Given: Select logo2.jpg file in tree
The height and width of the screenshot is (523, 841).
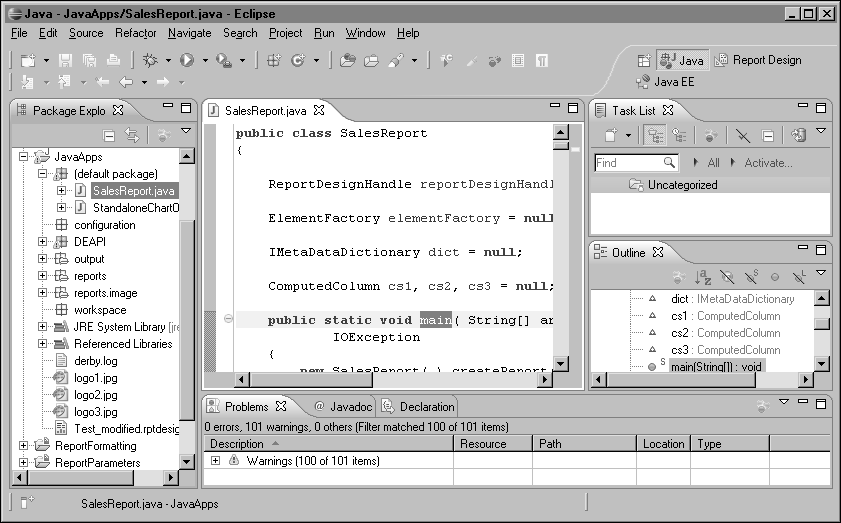Looking at the screenshot, I should [x=95, y=395].
